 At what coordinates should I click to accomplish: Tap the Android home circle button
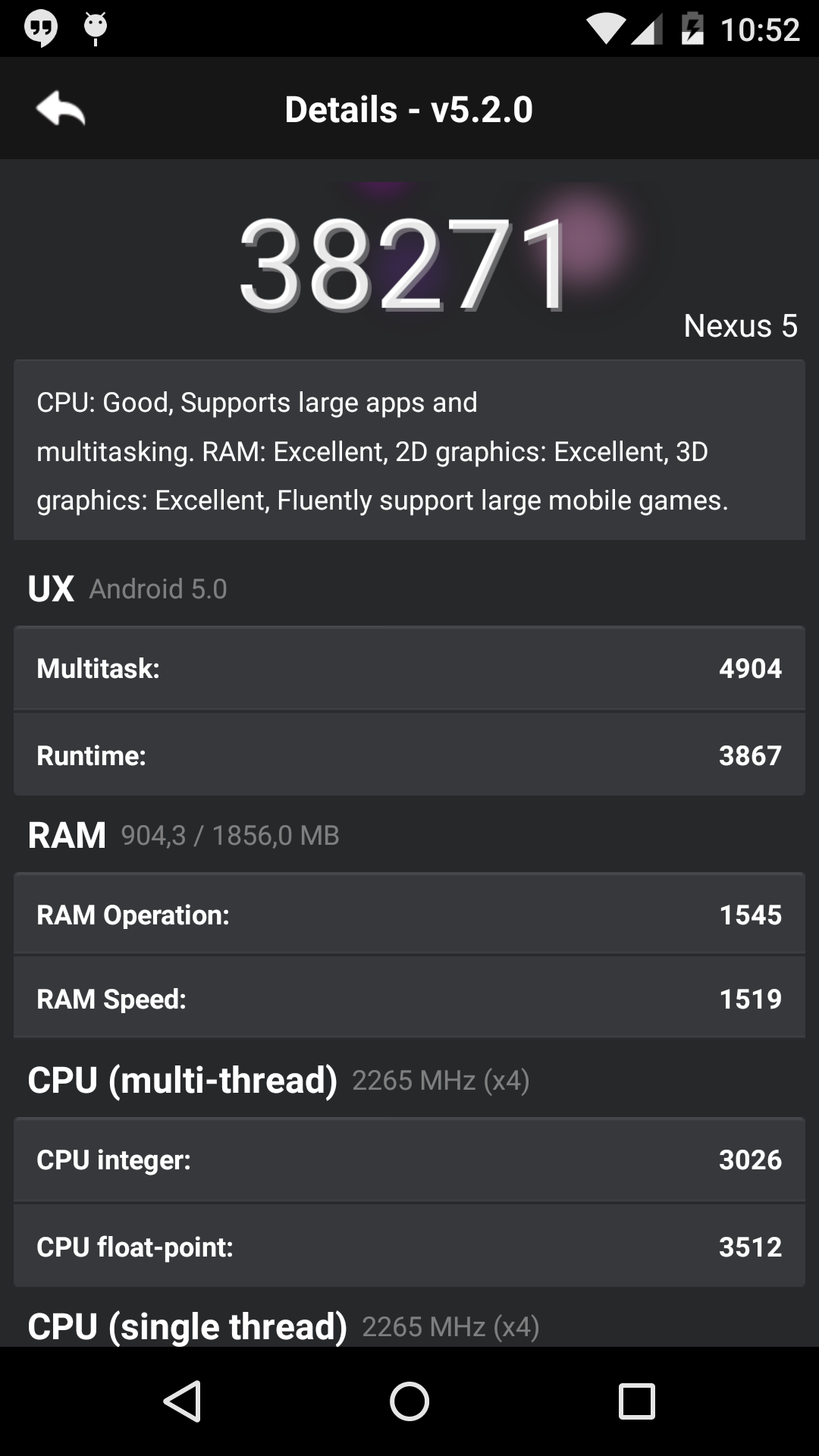409,1401
